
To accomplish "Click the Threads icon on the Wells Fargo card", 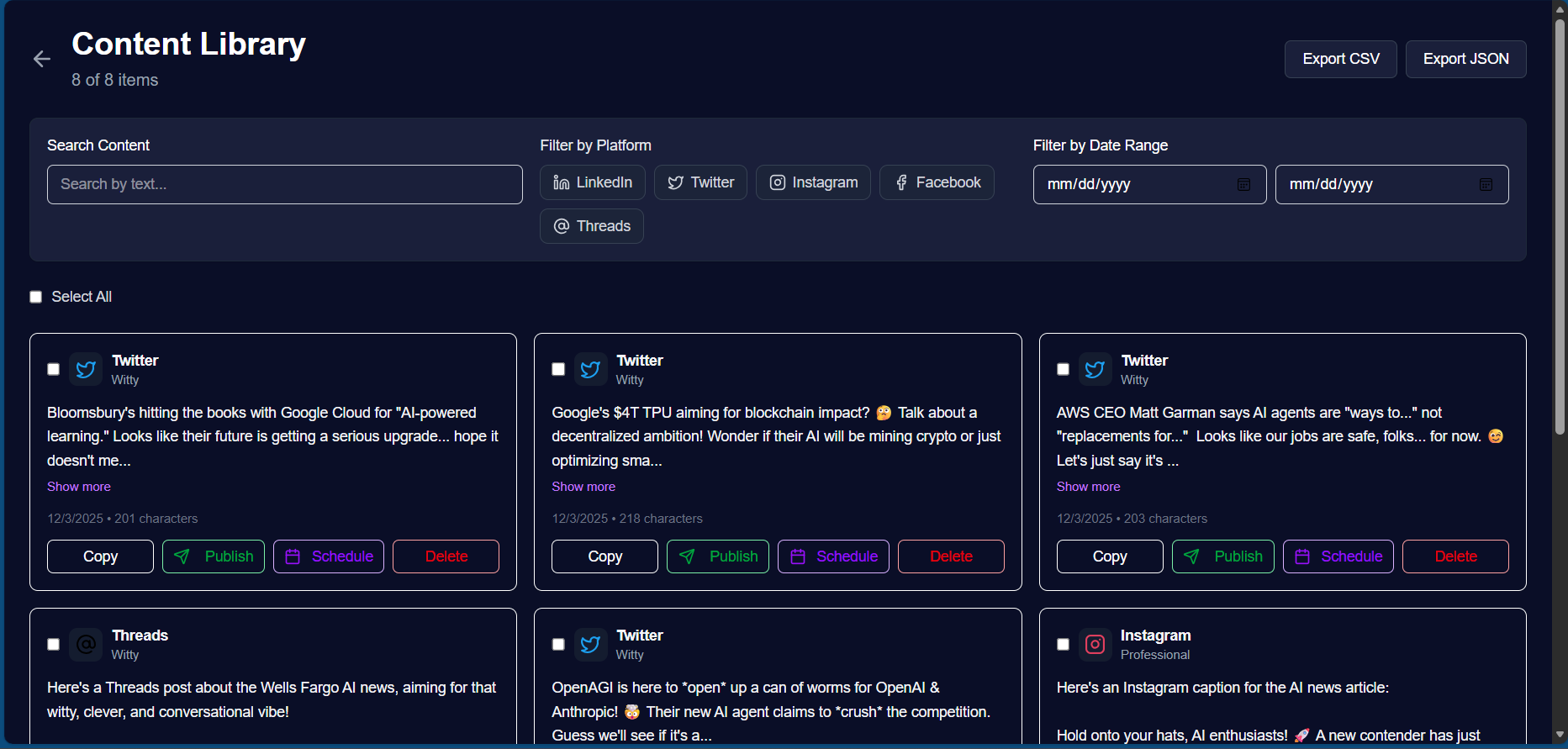I will [86, 644].
